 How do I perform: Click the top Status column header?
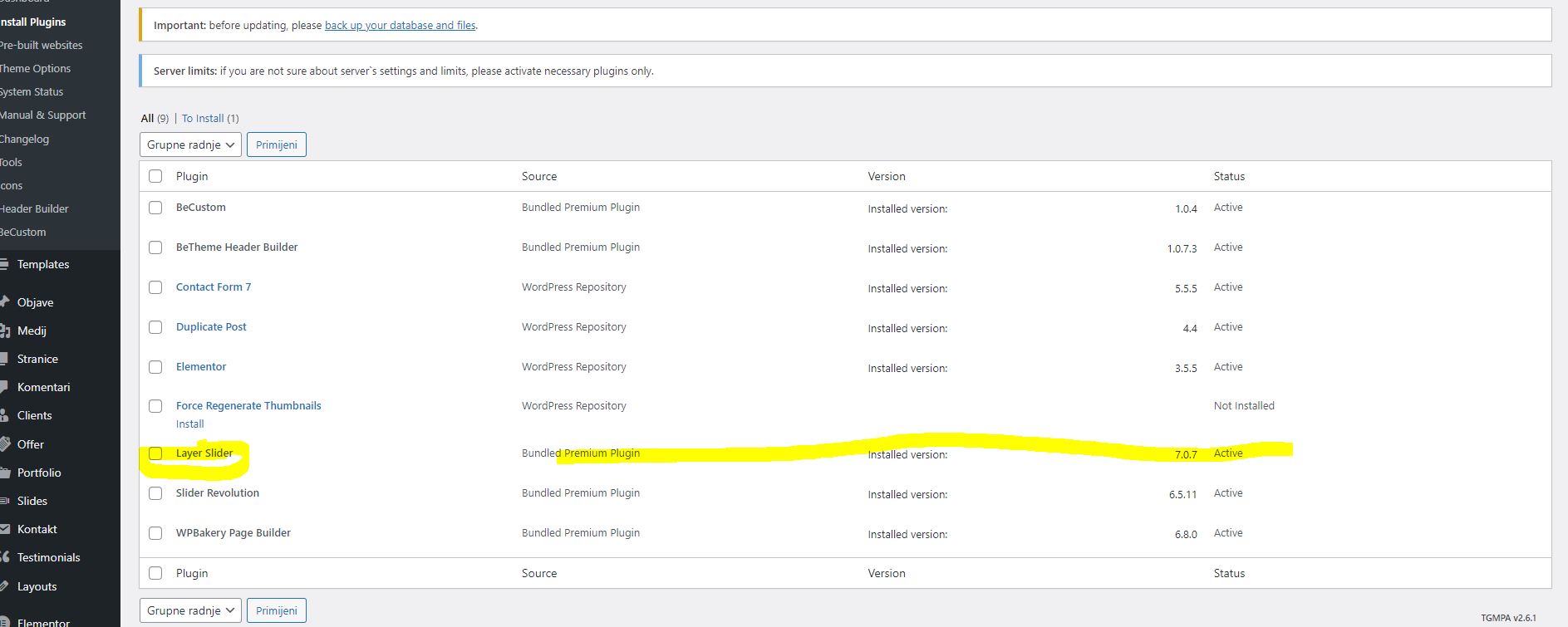(1229, 176)
